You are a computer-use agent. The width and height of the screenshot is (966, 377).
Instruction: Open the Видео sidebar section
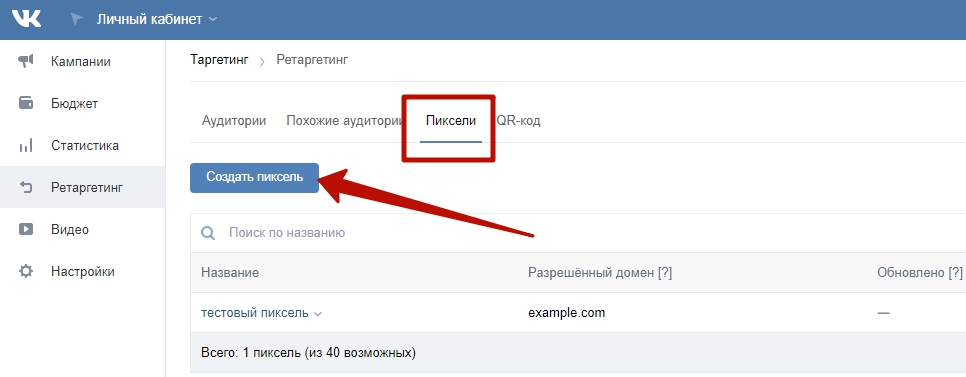tap(70, 230)
